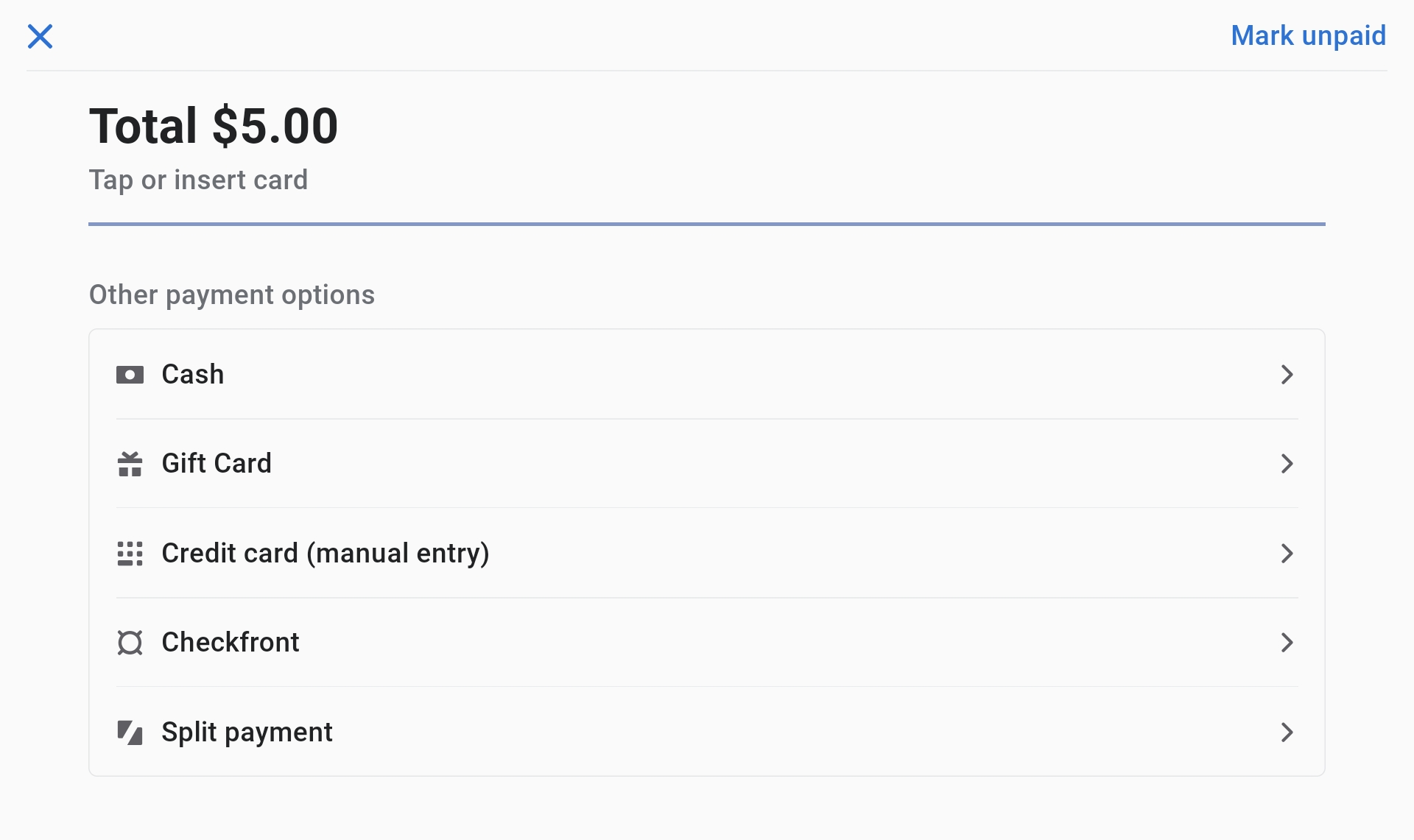Select the Checkfront payment label
The image size is (1414, 840).
tap(230, 643)
